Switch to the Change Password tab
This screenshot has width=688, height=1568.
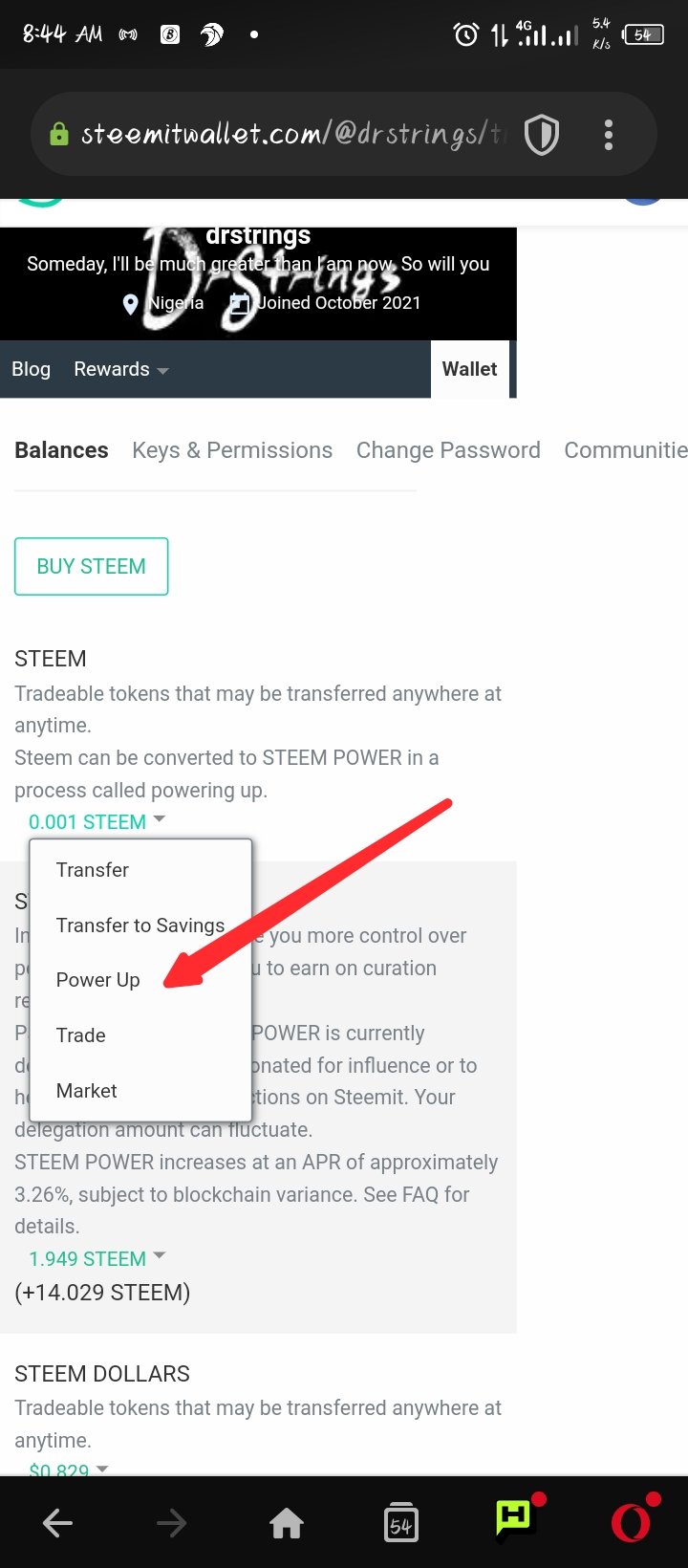(x=448, y=450)
